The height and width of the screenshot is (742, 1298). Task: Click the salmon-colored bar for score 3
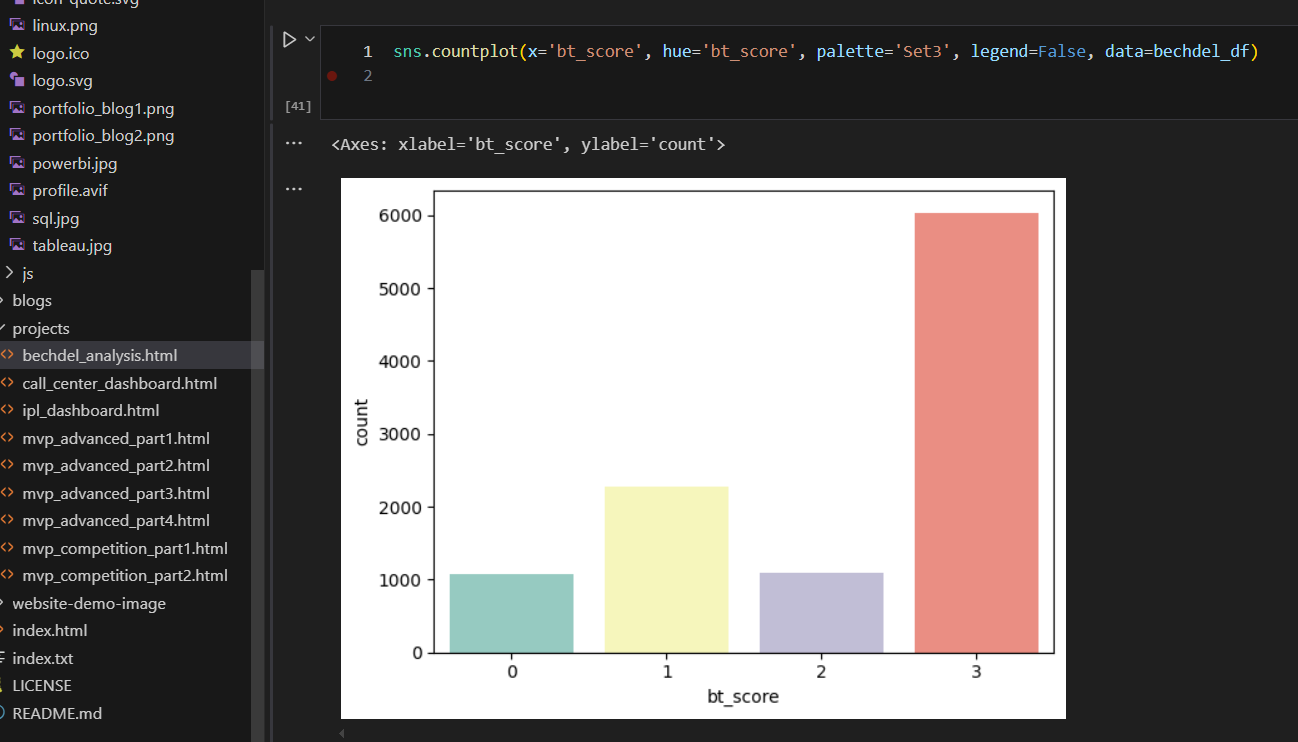pos(976,432)
